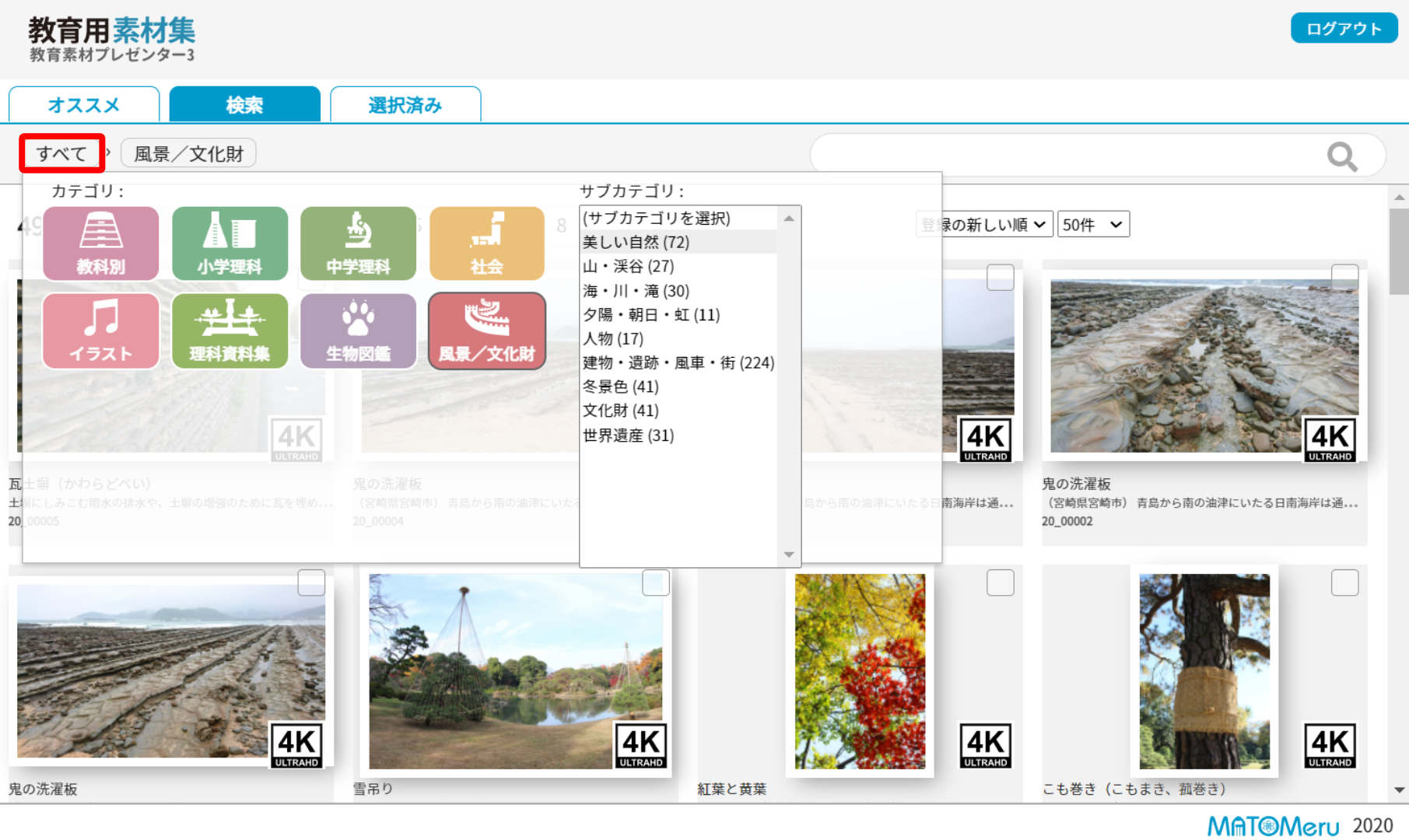The width and height of the screenshot is (1409, 840).
Task: Choose subcategory 文化財 (41)
Action: (x=678, y=411)
